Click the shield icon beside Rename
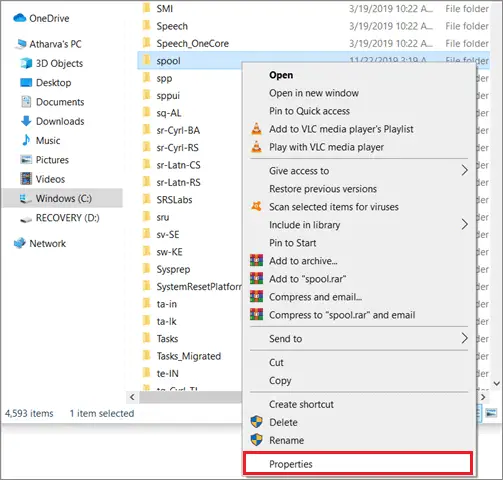Image resolution: width=503 pixels, height=480 pixels. pos(256,440)
